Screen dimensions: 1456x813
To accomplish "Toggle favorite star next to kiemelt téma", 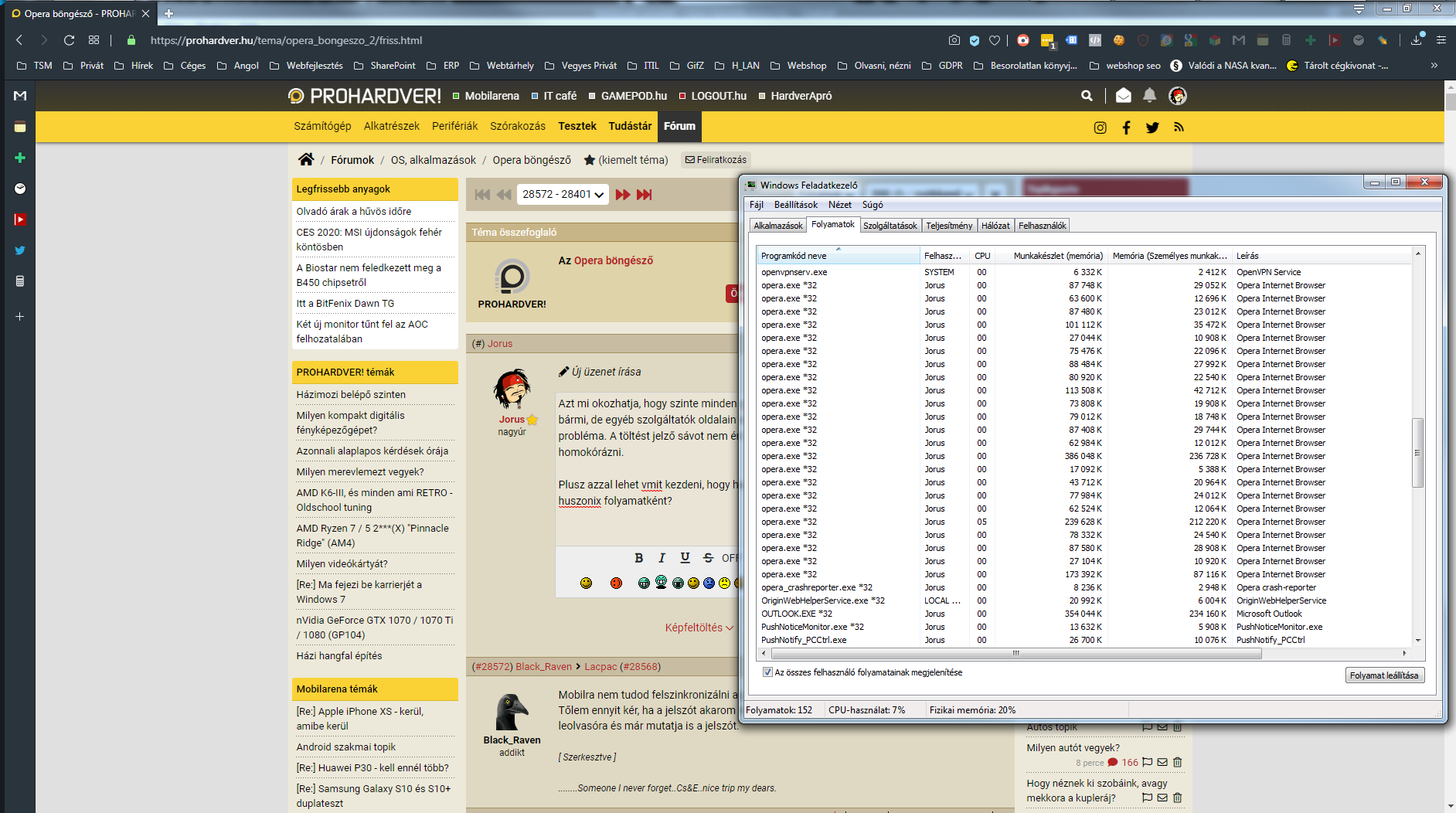I will [590, 160].
